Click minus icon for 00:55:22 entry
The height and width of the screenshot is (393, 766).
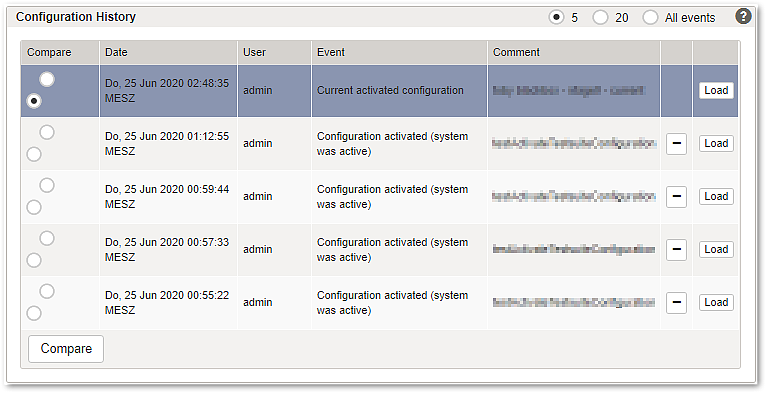tap(677, 303)
